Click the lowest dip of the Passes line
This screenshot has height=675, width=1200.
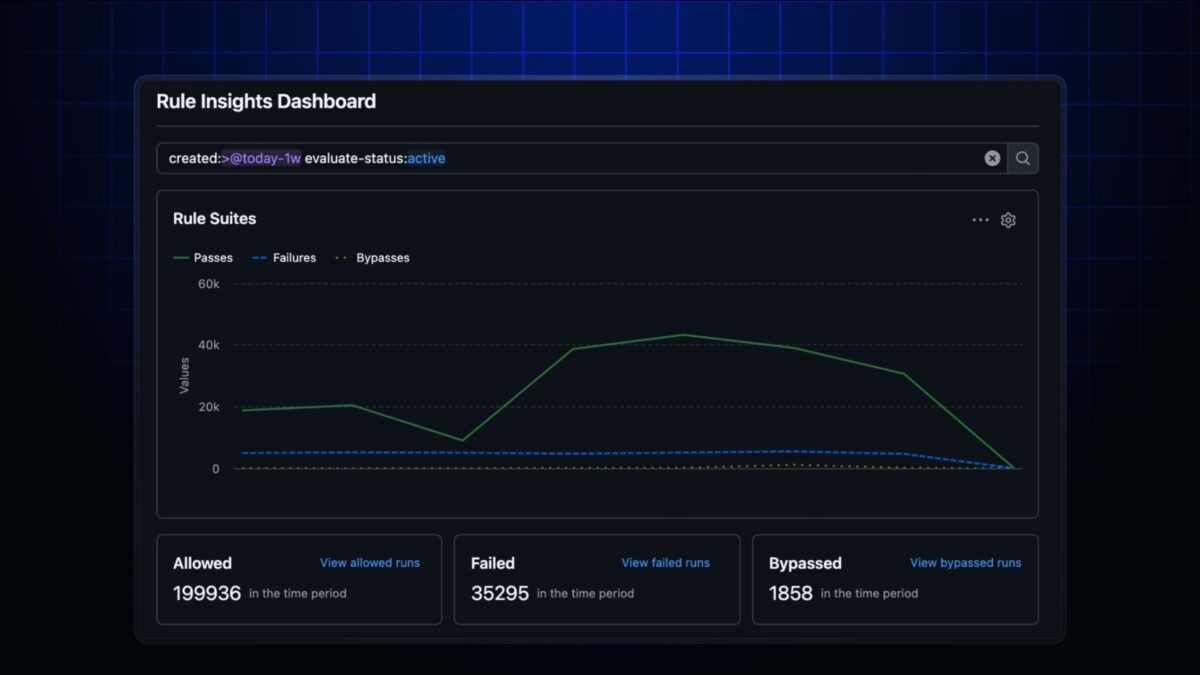pos(462,440)
